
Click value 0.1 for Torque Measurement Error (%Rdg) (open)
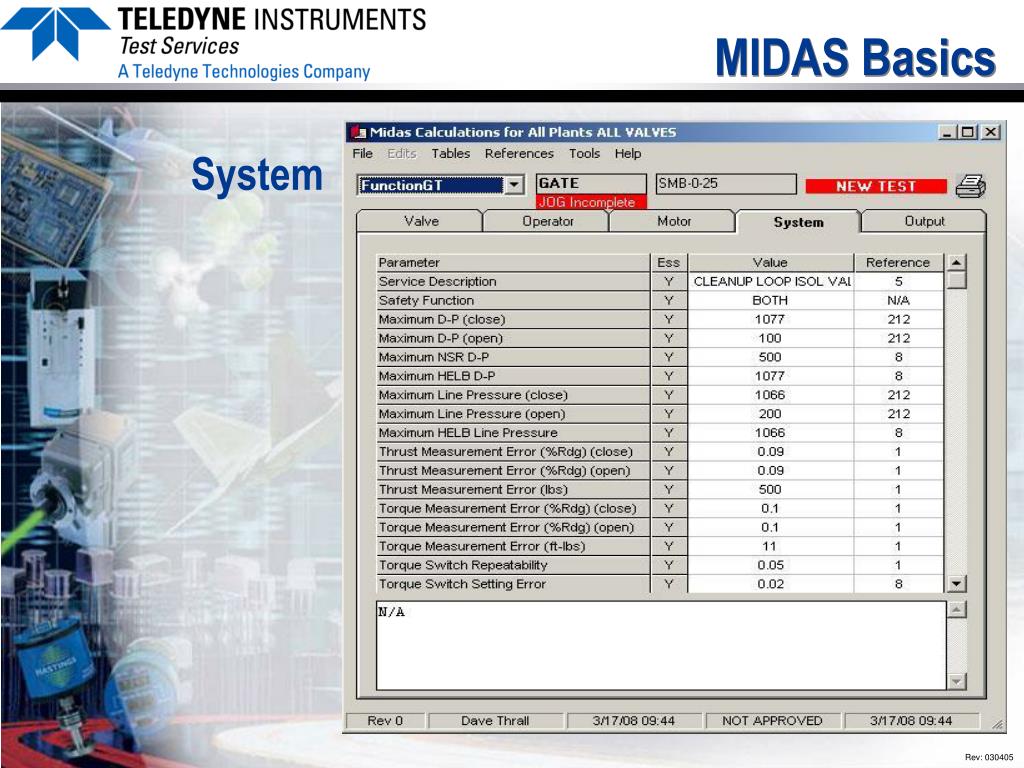[771, 528]
